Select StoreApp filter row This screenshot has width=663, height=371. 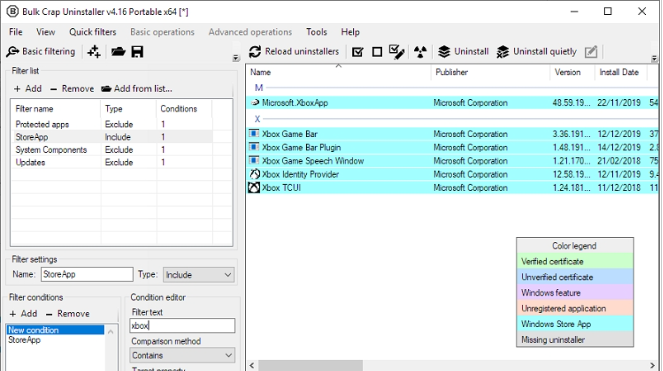(x=112, y=137)
